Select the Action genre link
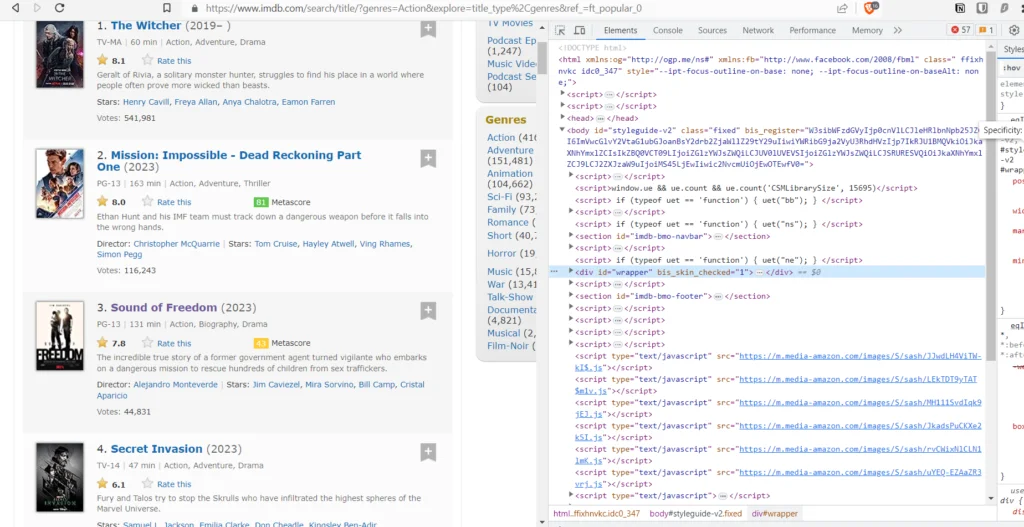This screenshot has width=1024, height=527. coord(501,138)
